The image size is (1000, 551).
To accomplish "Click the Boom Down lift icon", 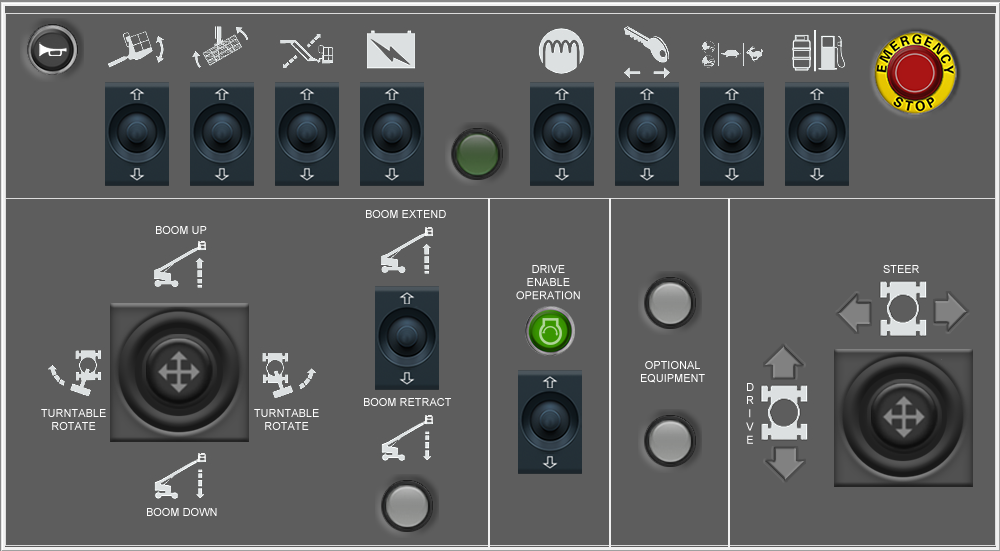I will click(181, 476).
